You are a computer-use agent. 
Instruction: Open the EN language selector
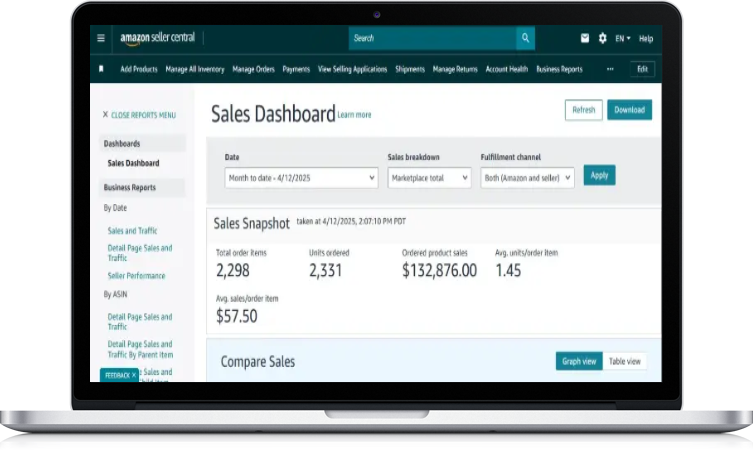coord(622,38)
